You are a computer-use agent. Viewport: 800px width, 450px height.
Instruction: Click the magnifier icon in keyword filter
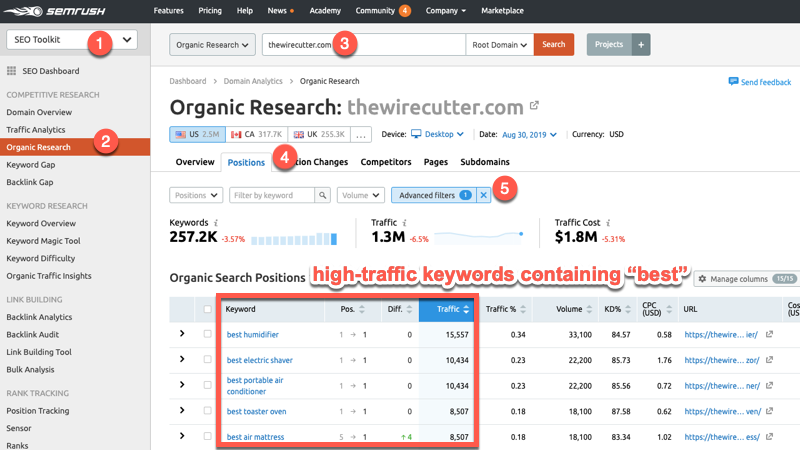click(x=322, y=196)
